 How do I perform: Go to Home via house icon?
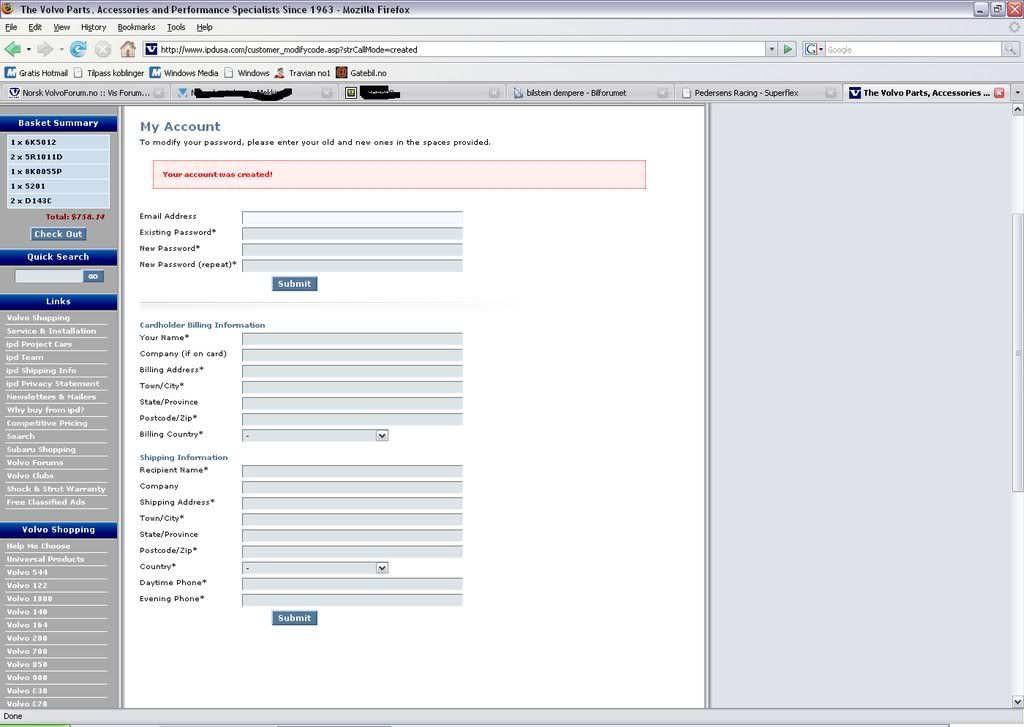pyautogui.click(x=128, y=49)
